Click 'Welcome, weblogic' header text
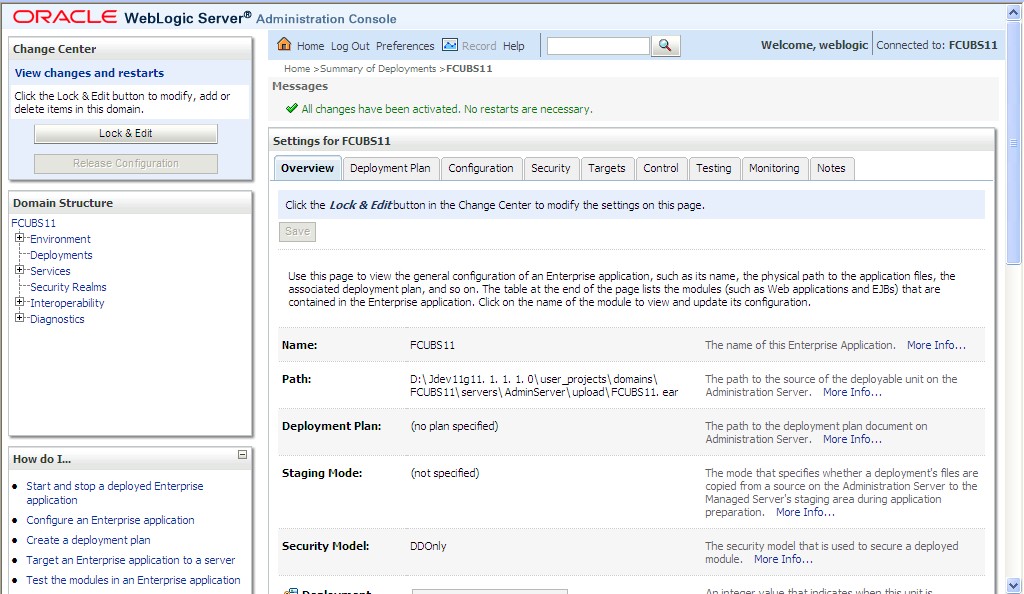 [814, 45]
